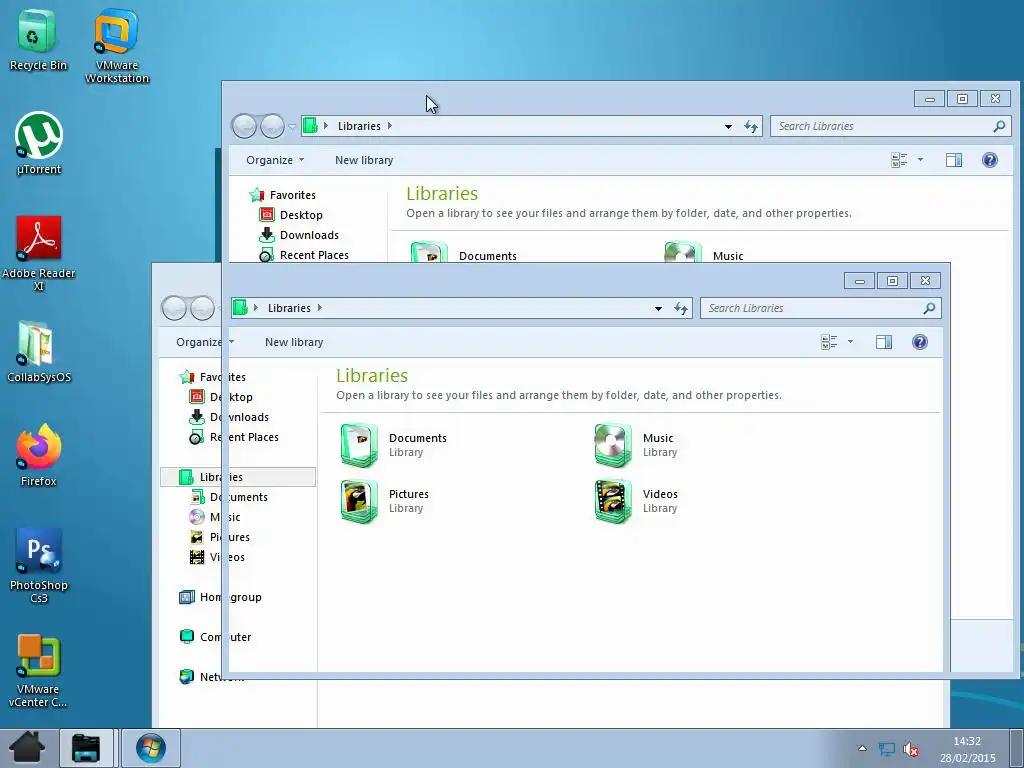The image size is (1024, 768).
Task: Click Music library in back window
Action: click(704, 254)
